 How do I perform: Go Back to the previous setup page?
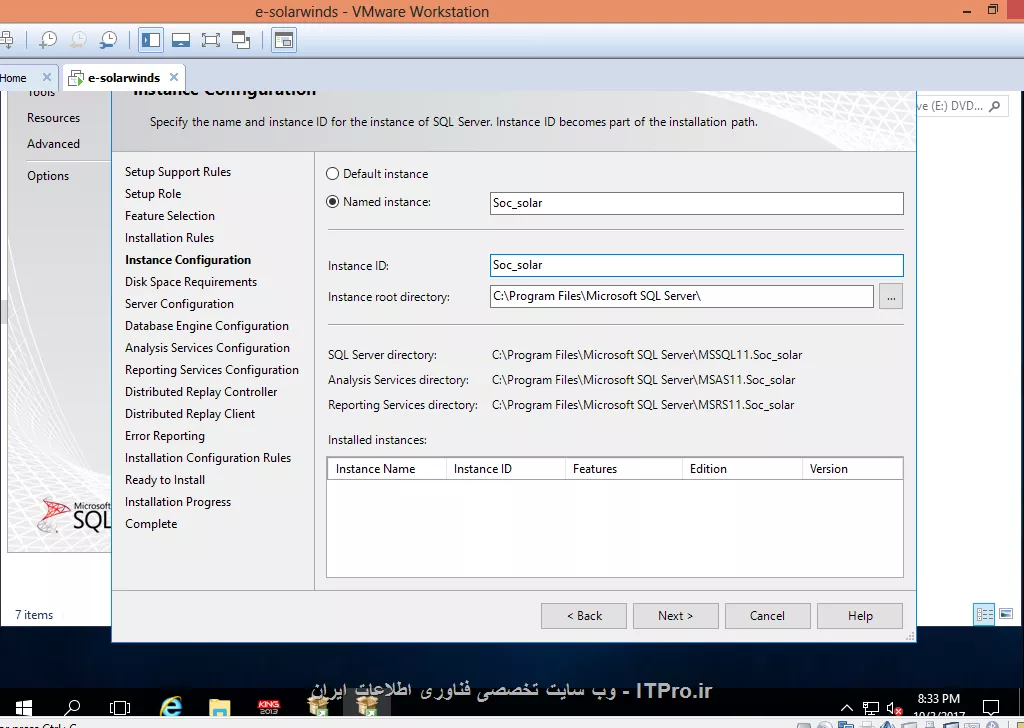584,616
